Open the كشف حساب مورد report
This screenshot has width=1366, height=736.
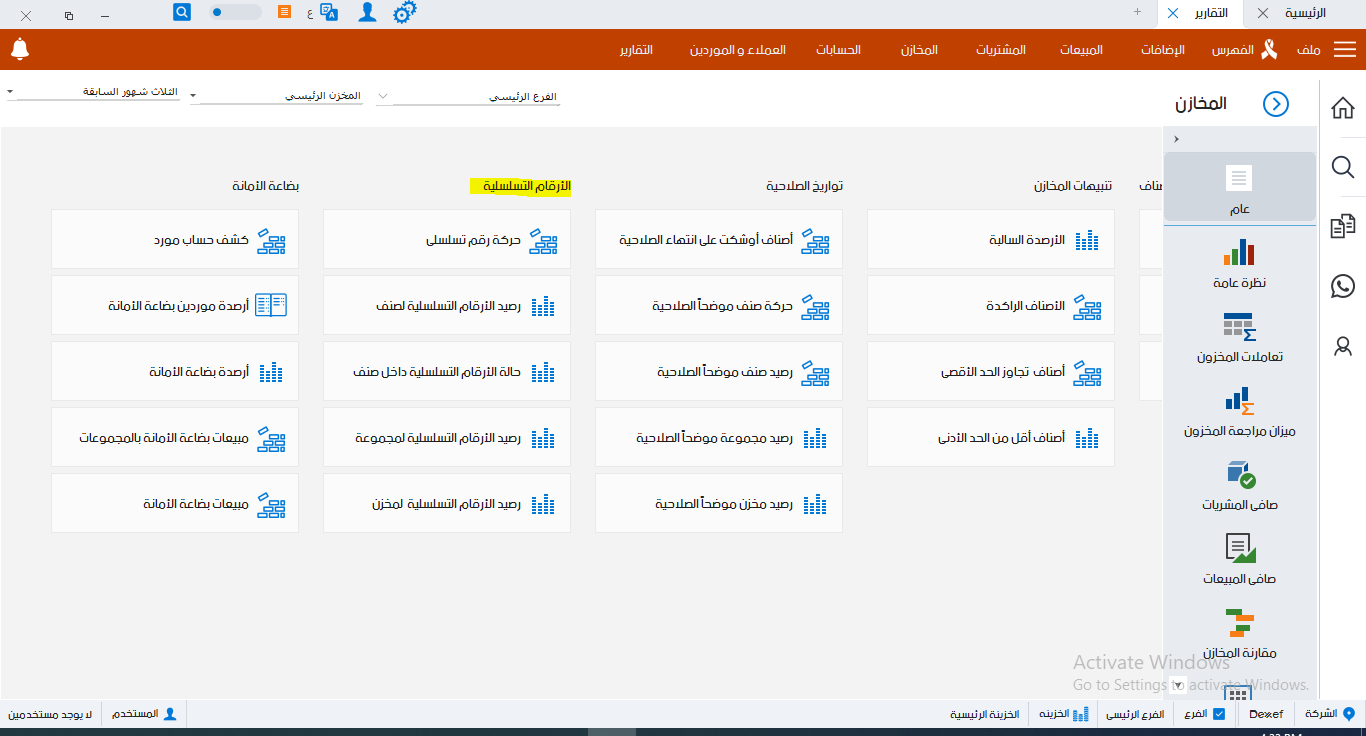point(175,239)
